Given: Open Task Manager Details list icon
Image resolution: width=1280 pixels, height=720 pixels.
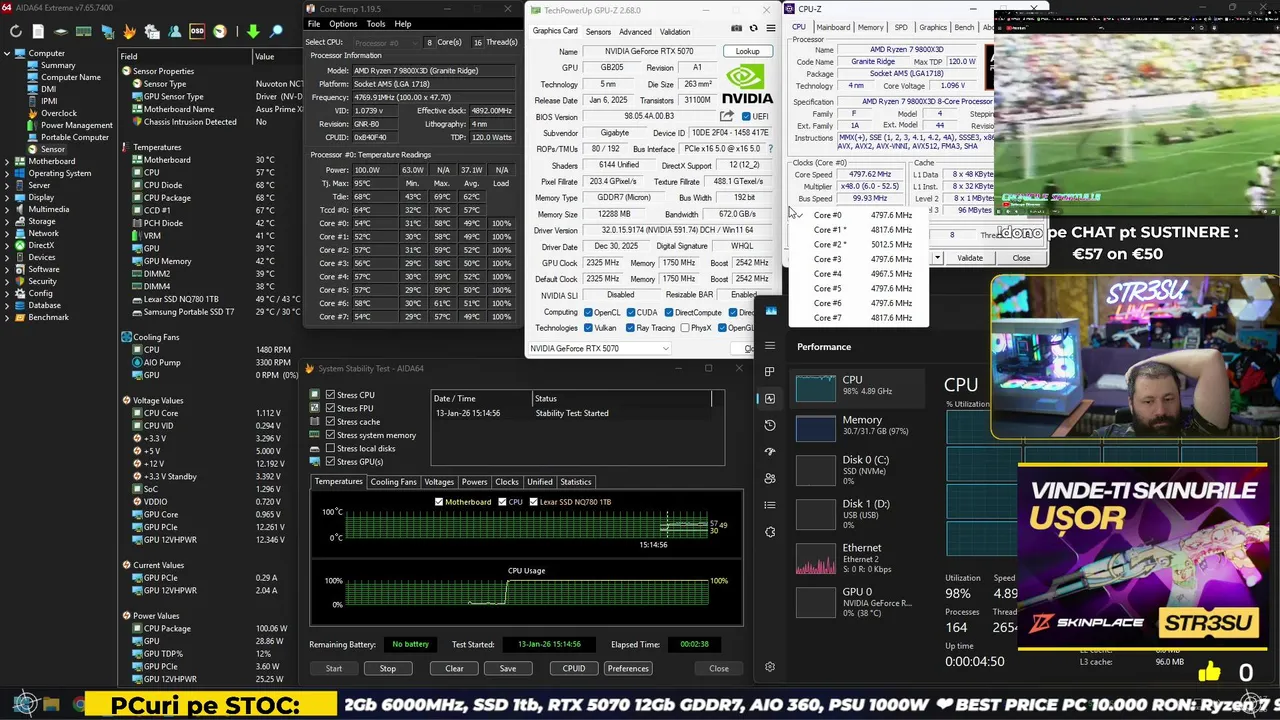Looking at the screenshot, I should click(x=770, y=505).
